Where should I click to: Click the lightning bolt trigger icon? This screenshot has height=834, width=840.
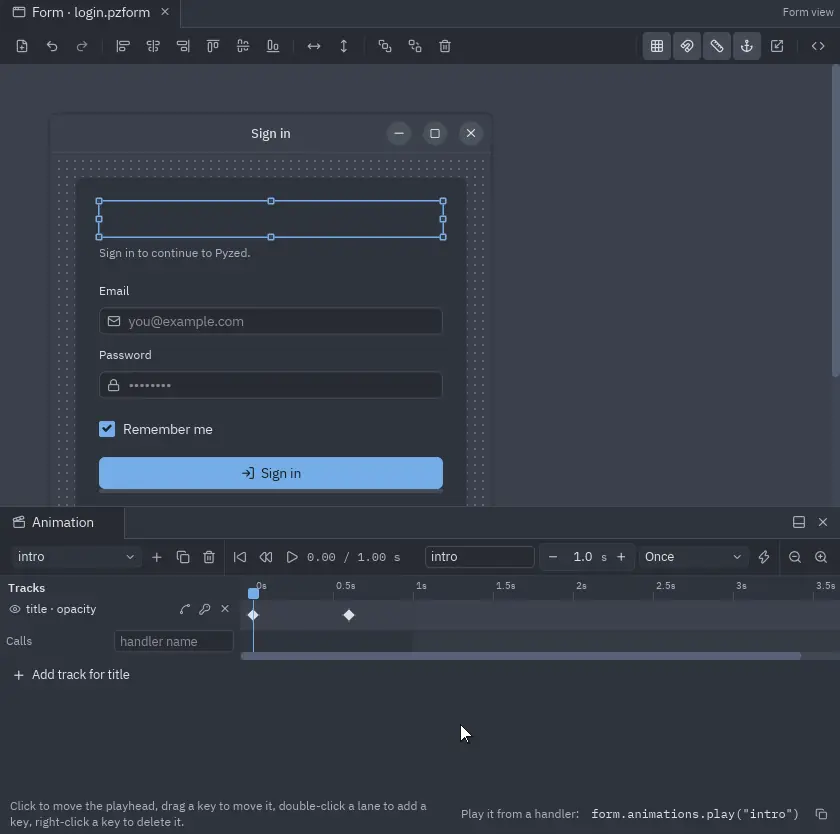click(x=764, y=557)
